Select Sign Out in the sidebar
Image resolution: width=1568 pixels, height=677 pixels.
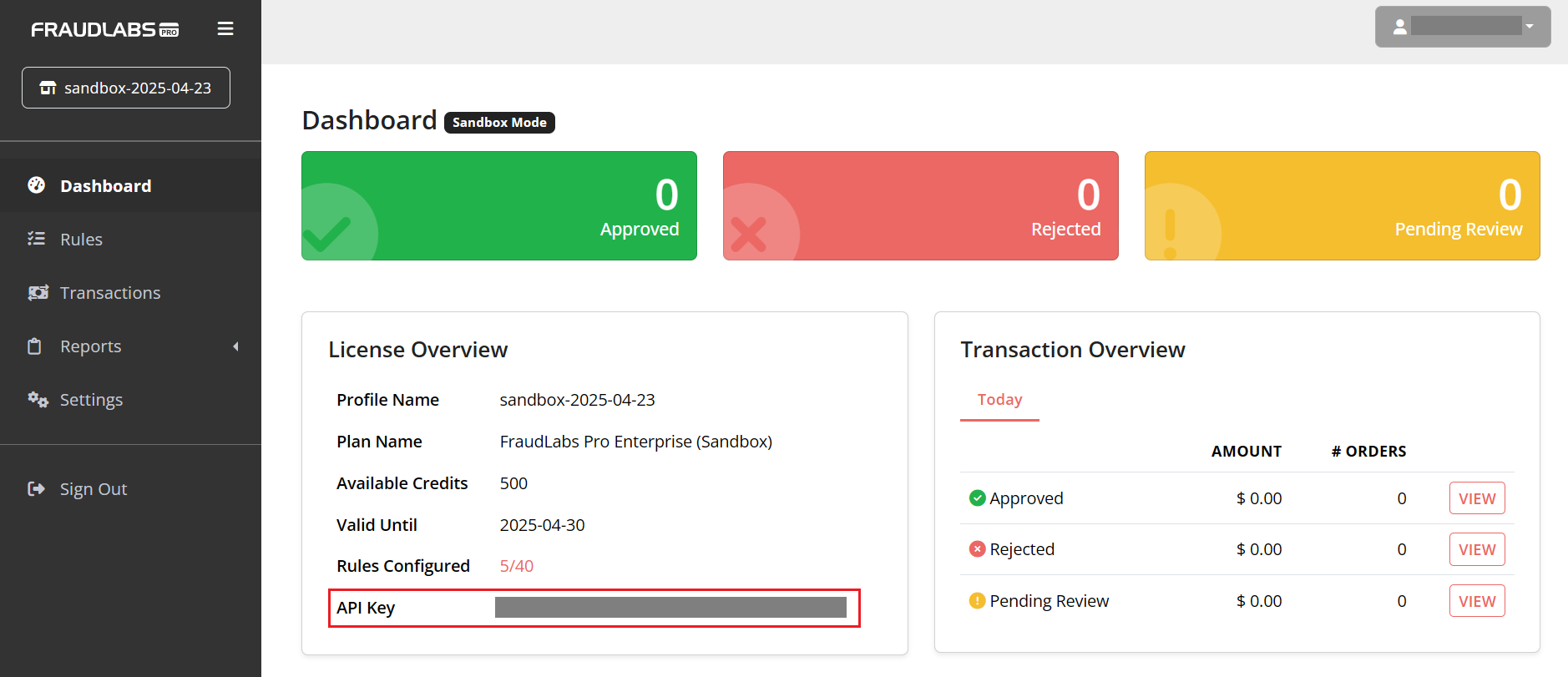tap(130, 488)
